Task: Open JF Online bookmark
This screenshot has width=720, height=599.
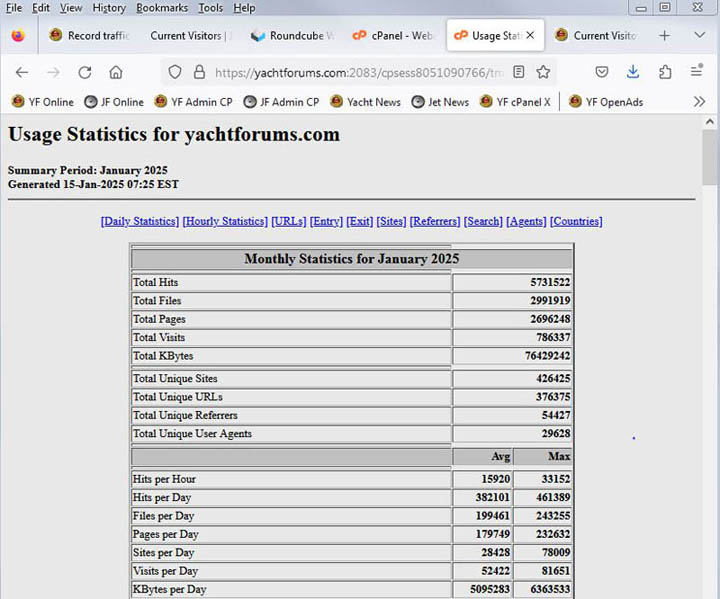Action: pyautogui.click(x=114, y=102)
